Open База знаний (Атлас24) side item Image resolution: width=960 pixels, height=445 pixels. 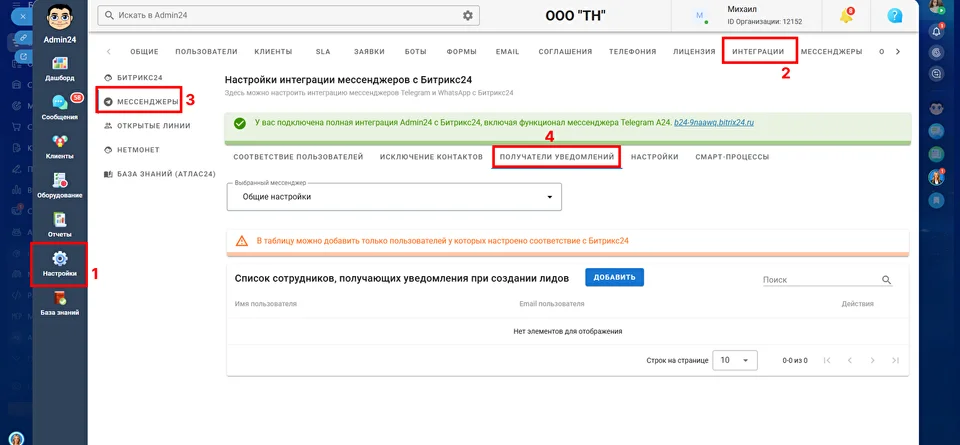(x=160, y=174)
